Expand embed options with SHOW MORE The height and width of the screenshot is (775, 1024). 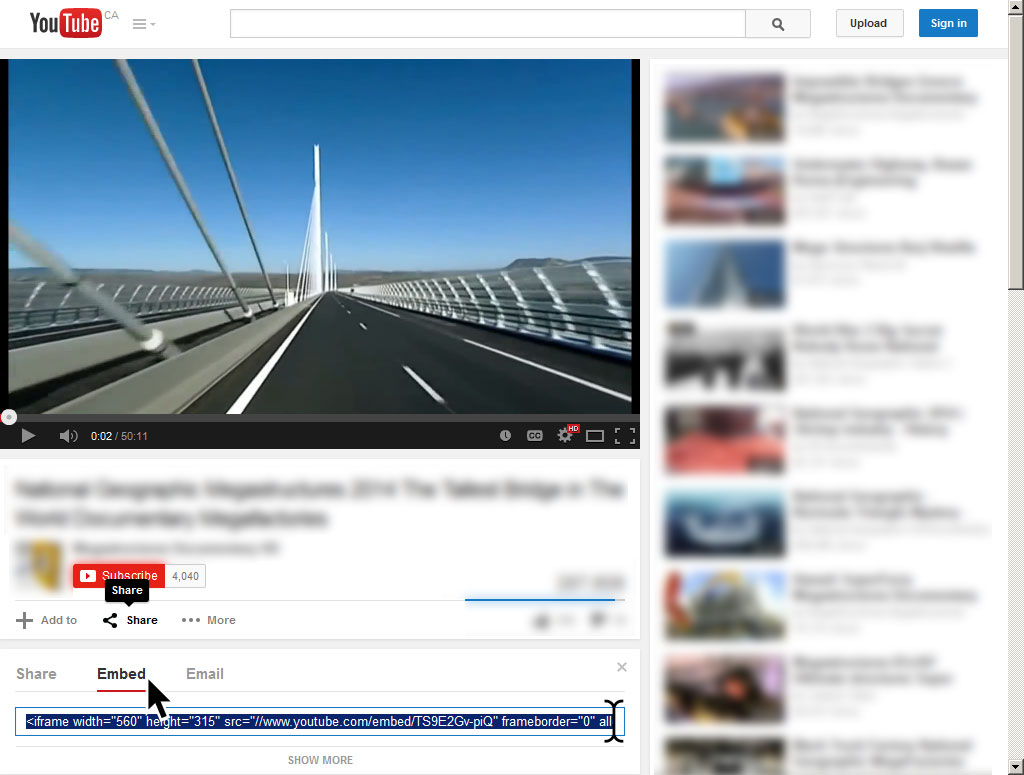pyautogui.click(x=320, y=760)
